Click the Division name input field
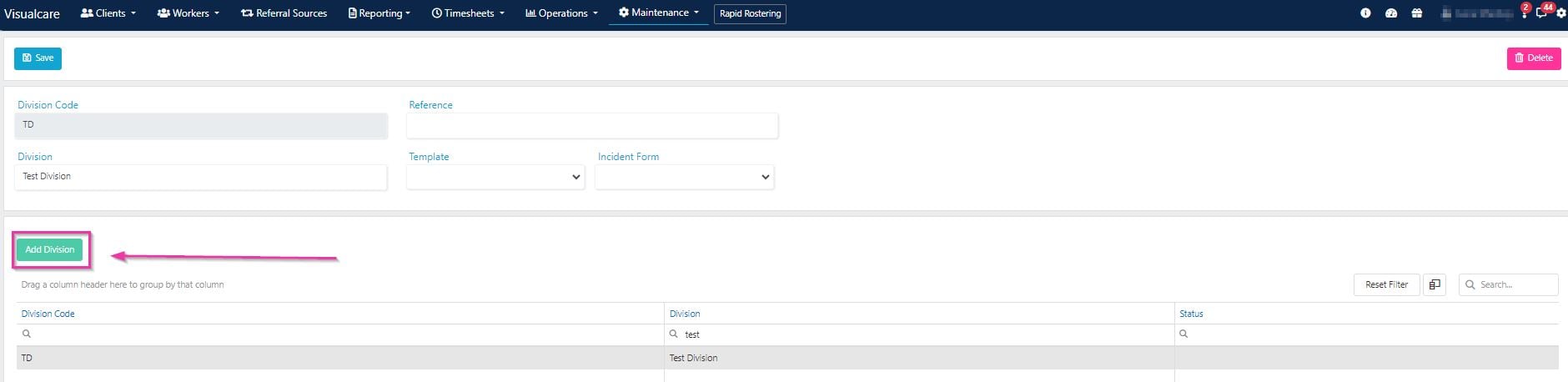The height and width of the screenshot is (382, 1568). click(201, 177)
